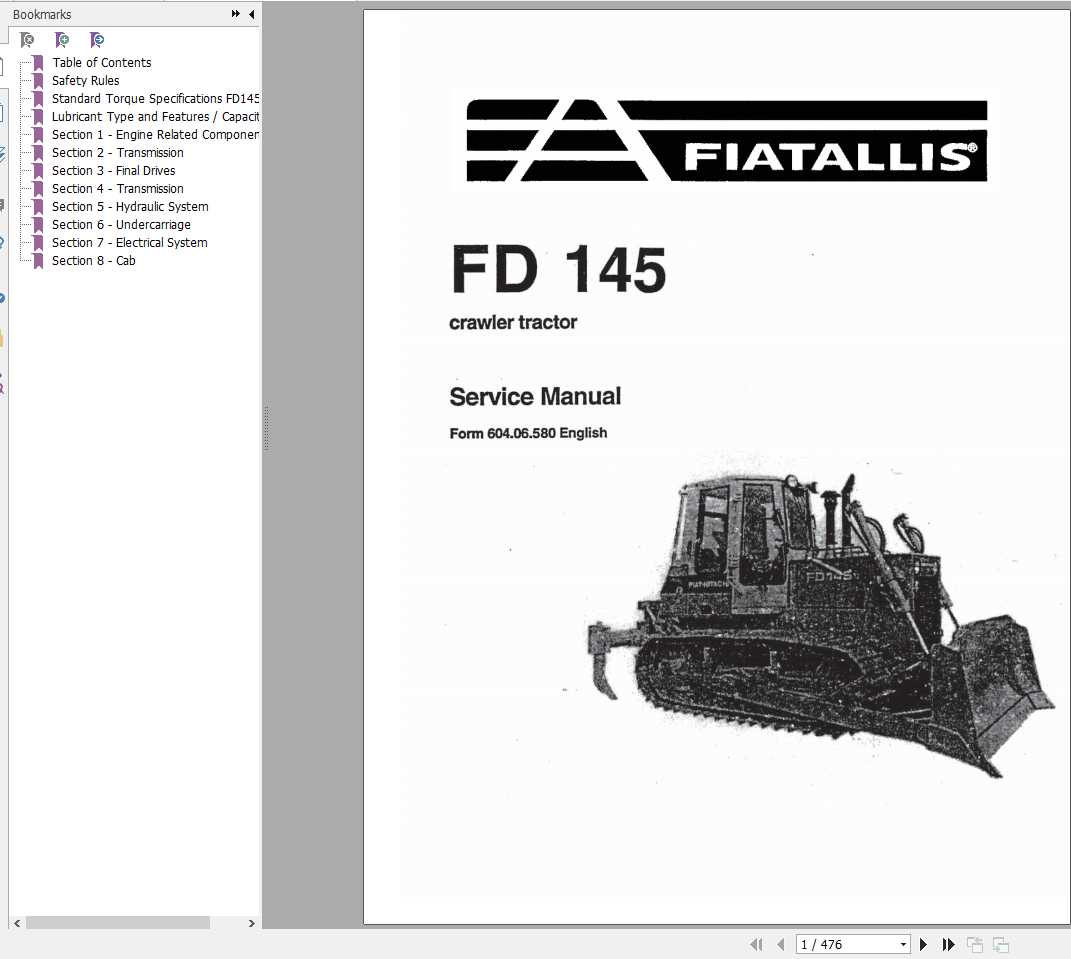Toggle the bookmark for Safety Rules
The width and height of the screenshot is (1071, 959).
85,80
